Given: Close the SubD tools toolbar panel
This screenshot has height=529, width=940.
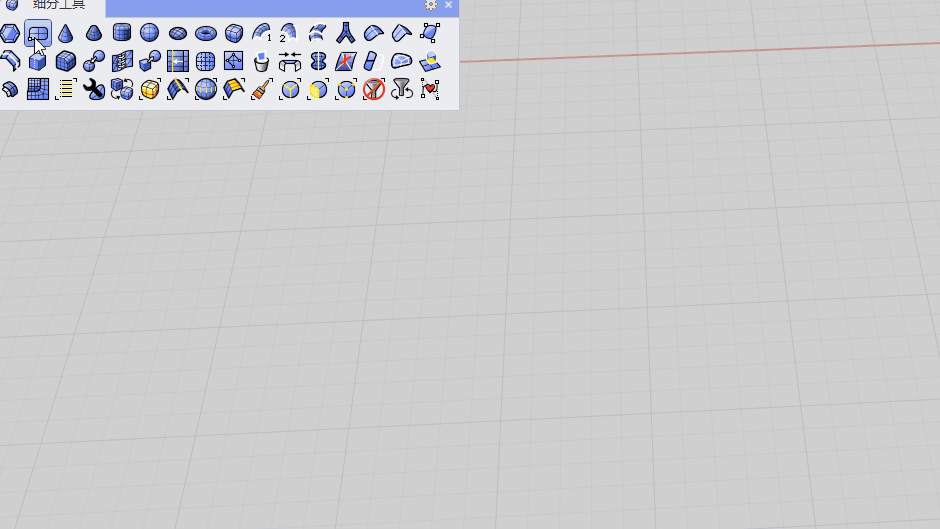Looking at the screenshot, I should 448,4.
